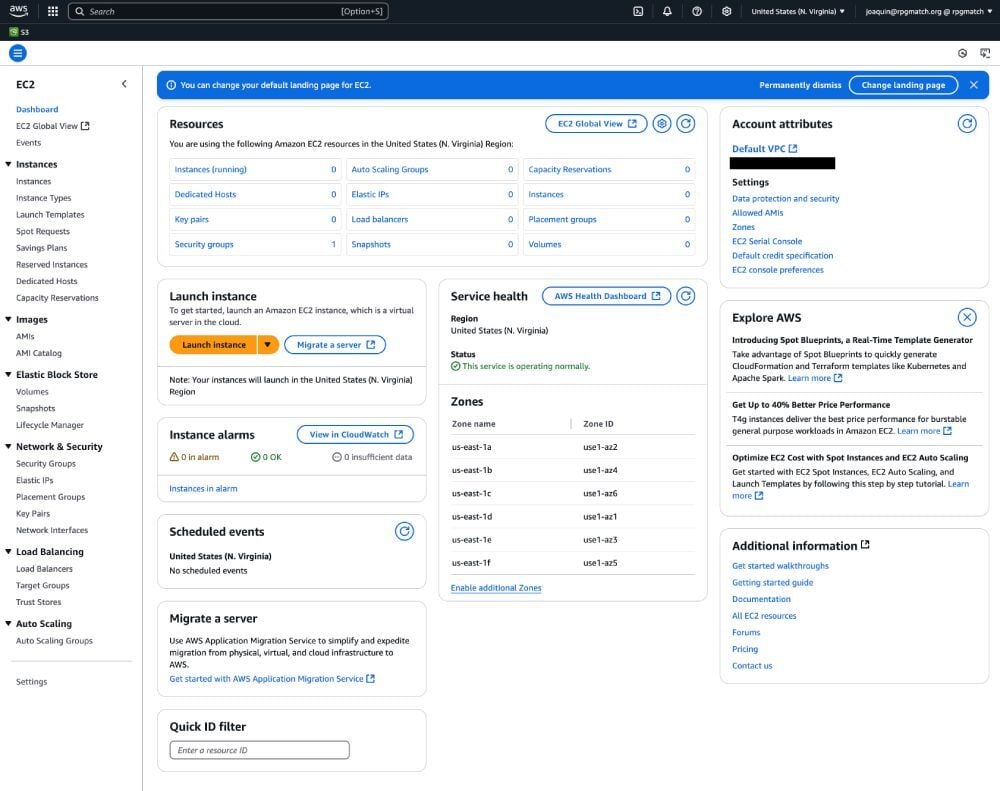Open the services grid menu
Image resolution: width=1000 pixels, height=791 pixels.
click(x=53, y=11)
